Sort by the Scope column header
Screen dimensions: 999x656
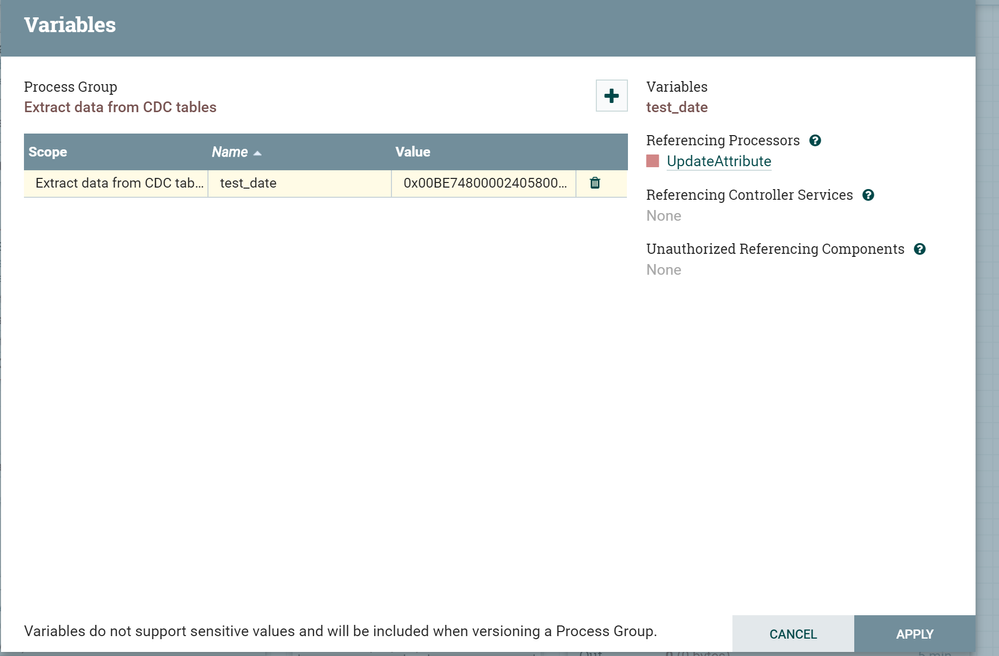tap(48, 152)
